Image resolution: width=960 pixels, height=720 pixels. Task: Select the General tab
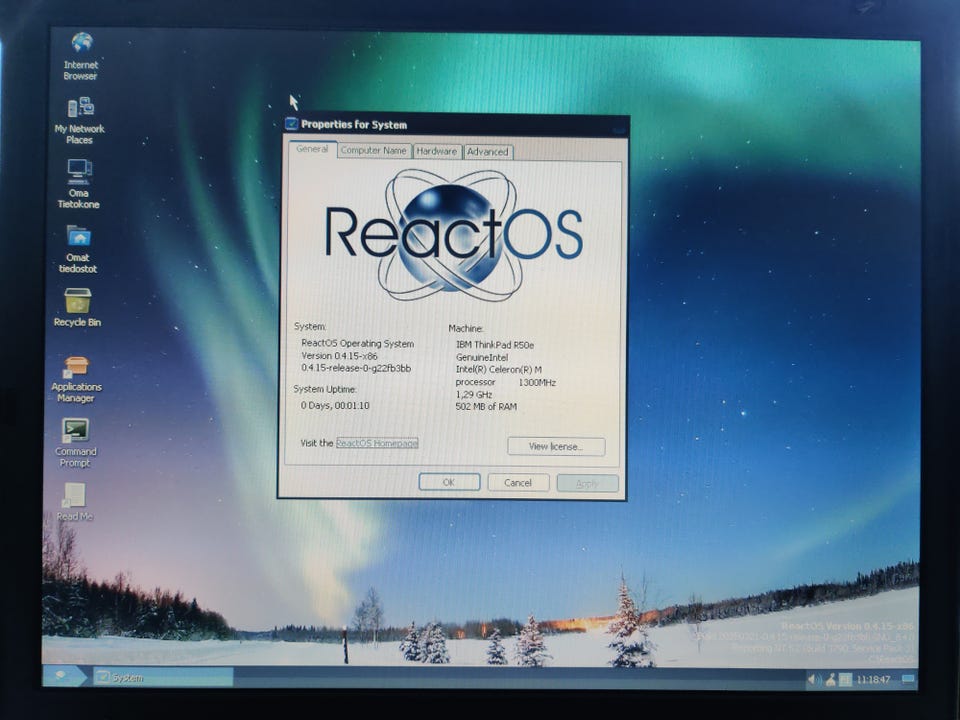point(312,150)
